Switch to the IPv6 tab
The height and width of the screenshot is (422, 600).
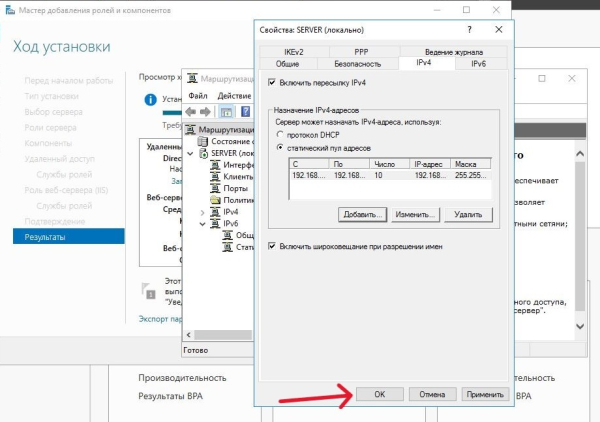coord(478,64)
